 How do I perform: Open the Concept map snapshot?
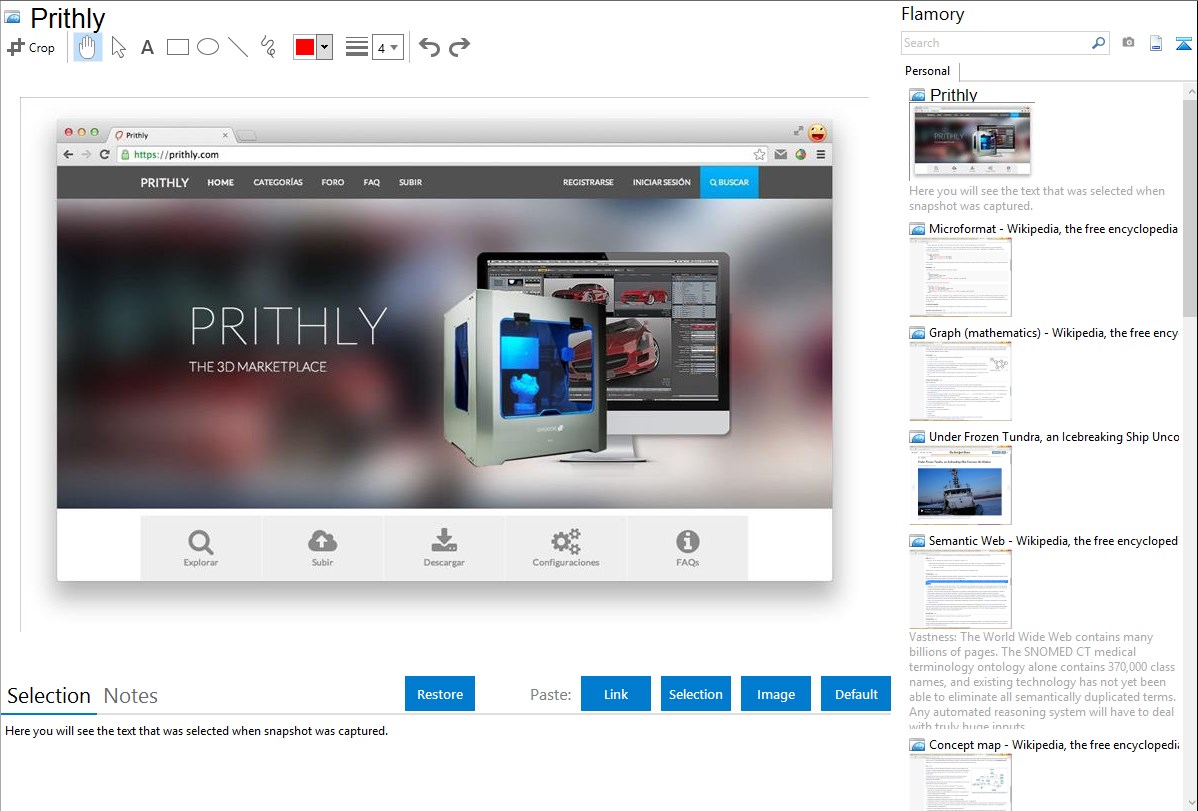coord(1053,744)
